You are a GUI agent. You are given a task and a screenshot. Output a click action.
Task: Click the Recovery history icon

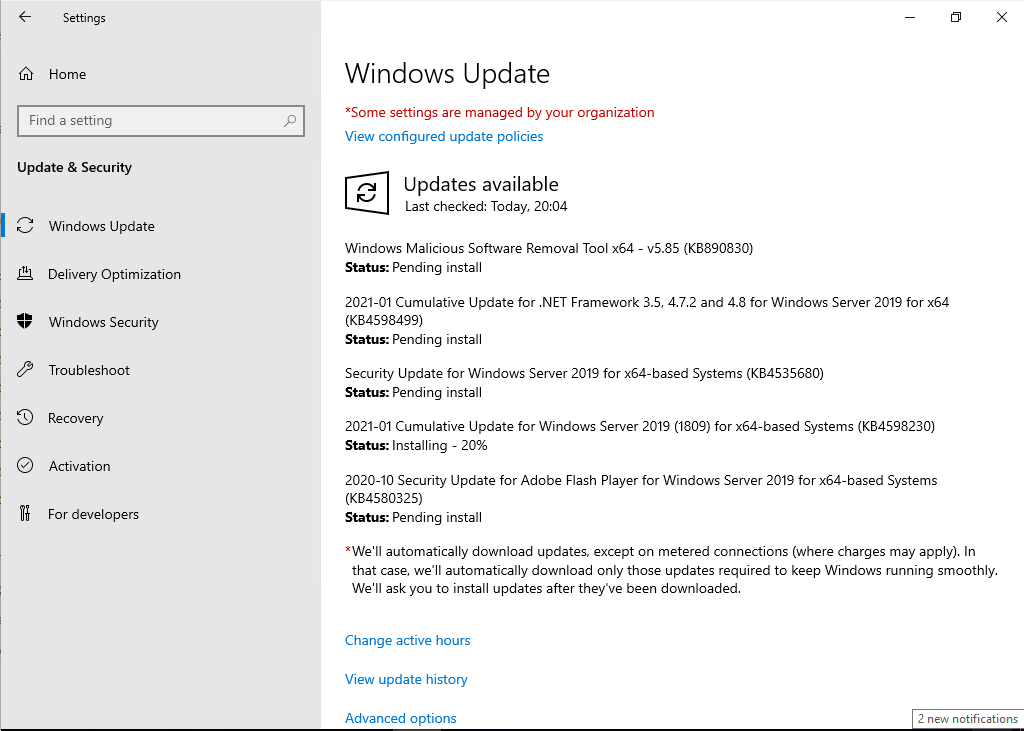(24, 417)
